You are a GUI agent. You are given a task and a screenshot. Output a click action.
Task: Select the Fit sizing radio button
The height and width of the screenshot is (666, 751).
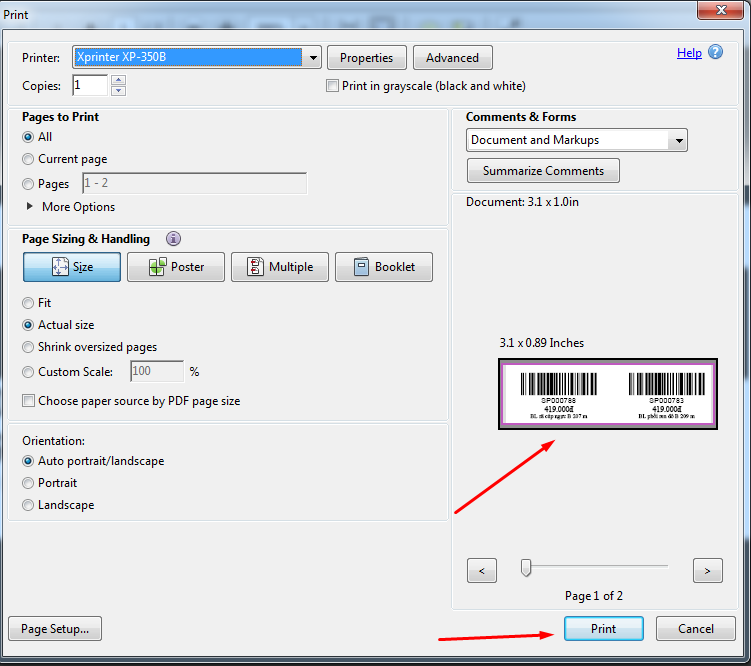[x=28, y=303]
